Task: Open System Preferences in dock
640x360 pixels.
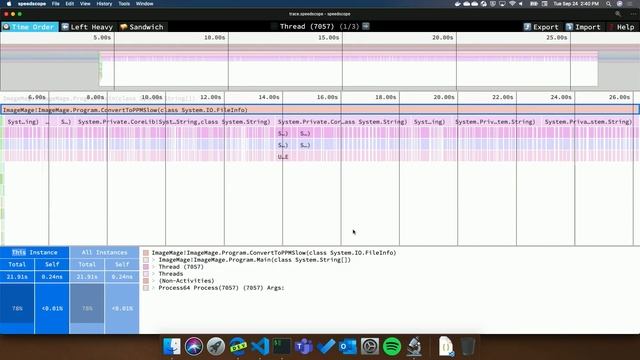Action: pyautogui.click(x=370, y=347)
